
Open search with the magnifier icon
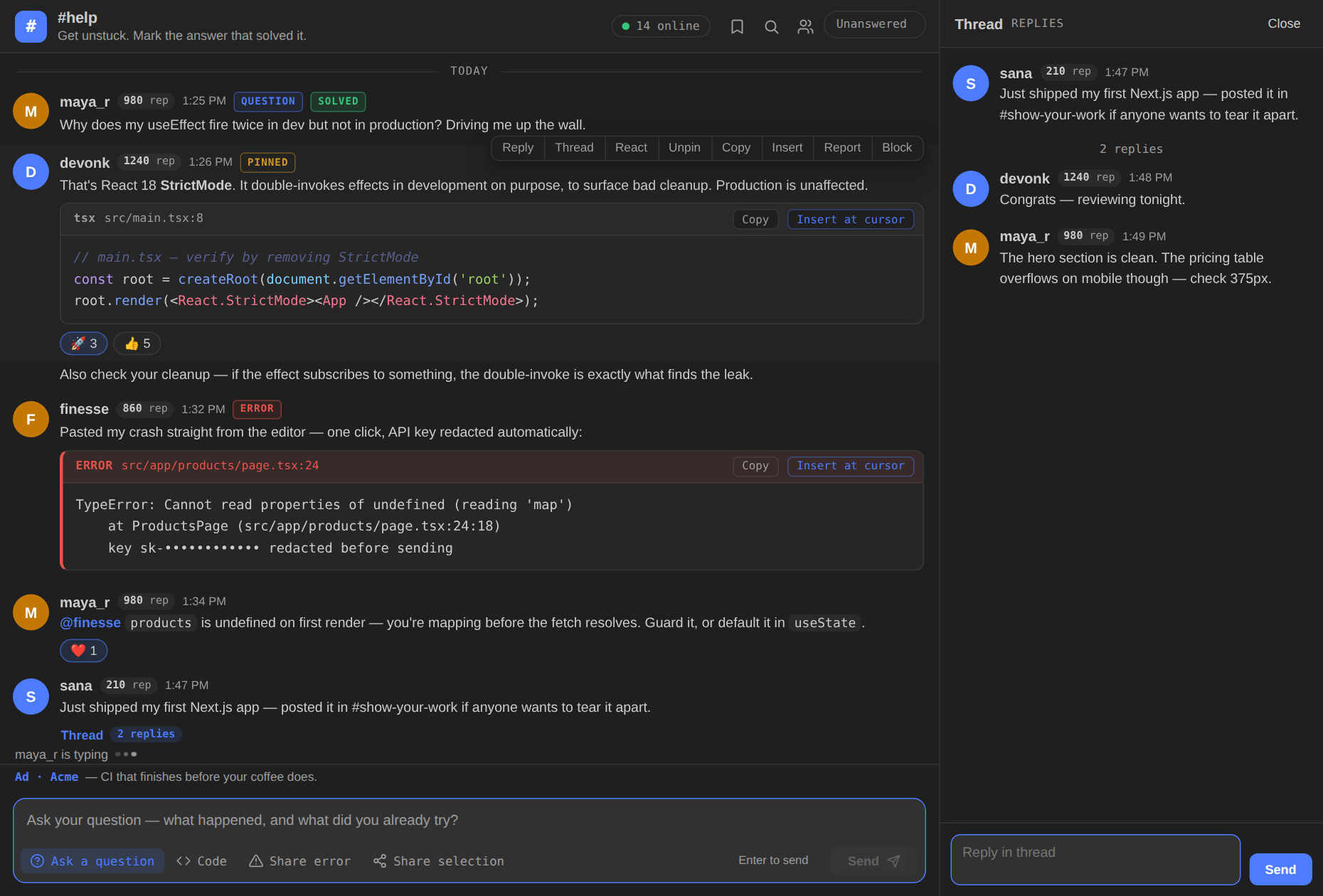click(x=771, y=26)
